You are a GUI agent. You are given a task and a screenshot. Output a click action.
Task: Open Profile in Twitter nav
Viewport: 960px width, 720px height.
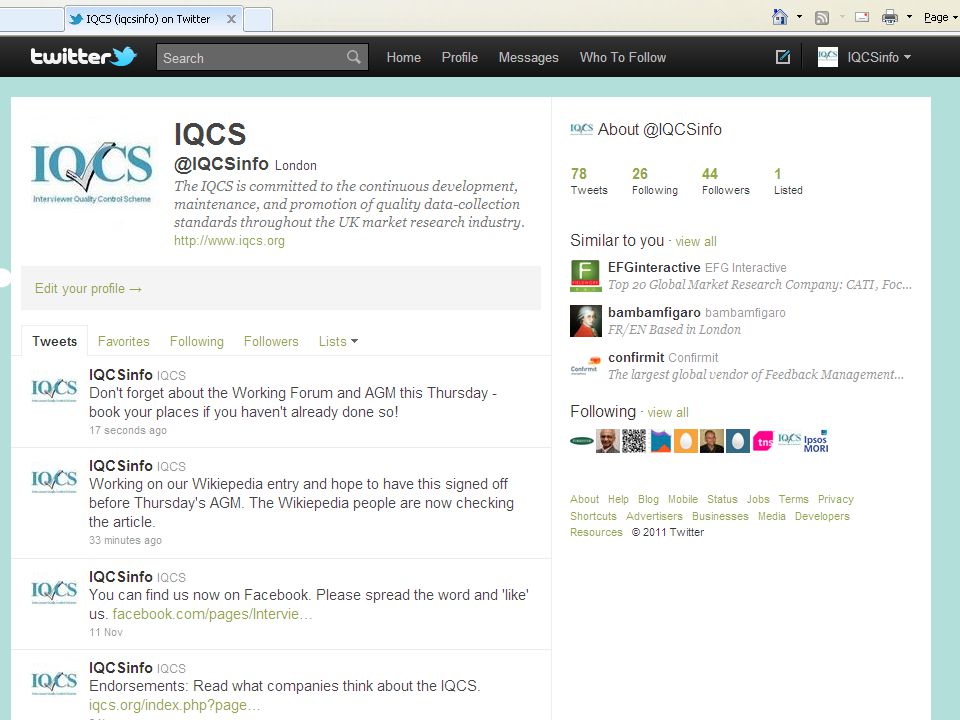pyautogui.click(x=460, y=57)
